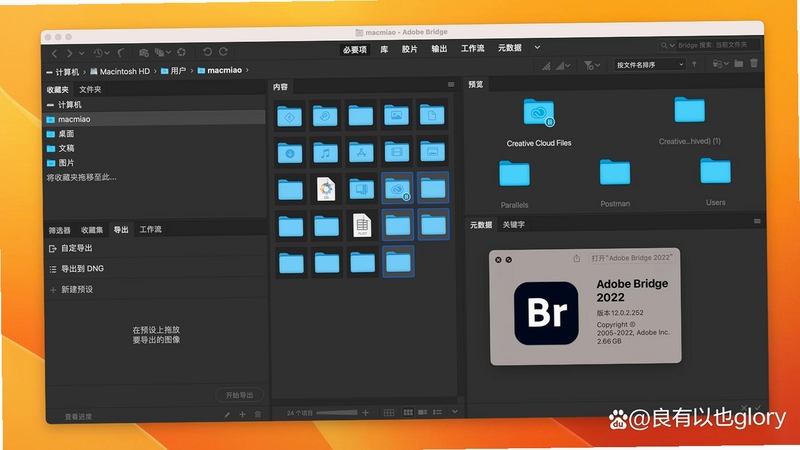
Task: Click the chevron after macmiao in the breadcrumb
Action: coord(247,69)
